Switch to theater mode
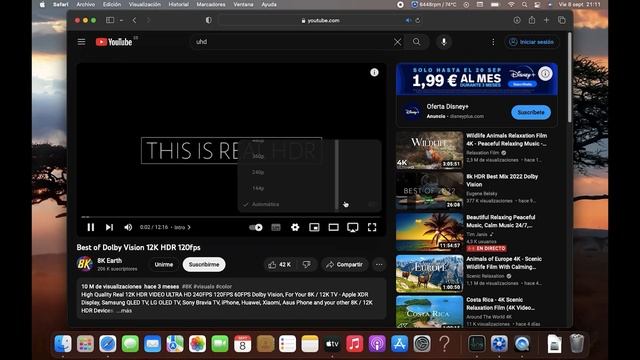Screen dimensions: 640x360 pos(333,227)
